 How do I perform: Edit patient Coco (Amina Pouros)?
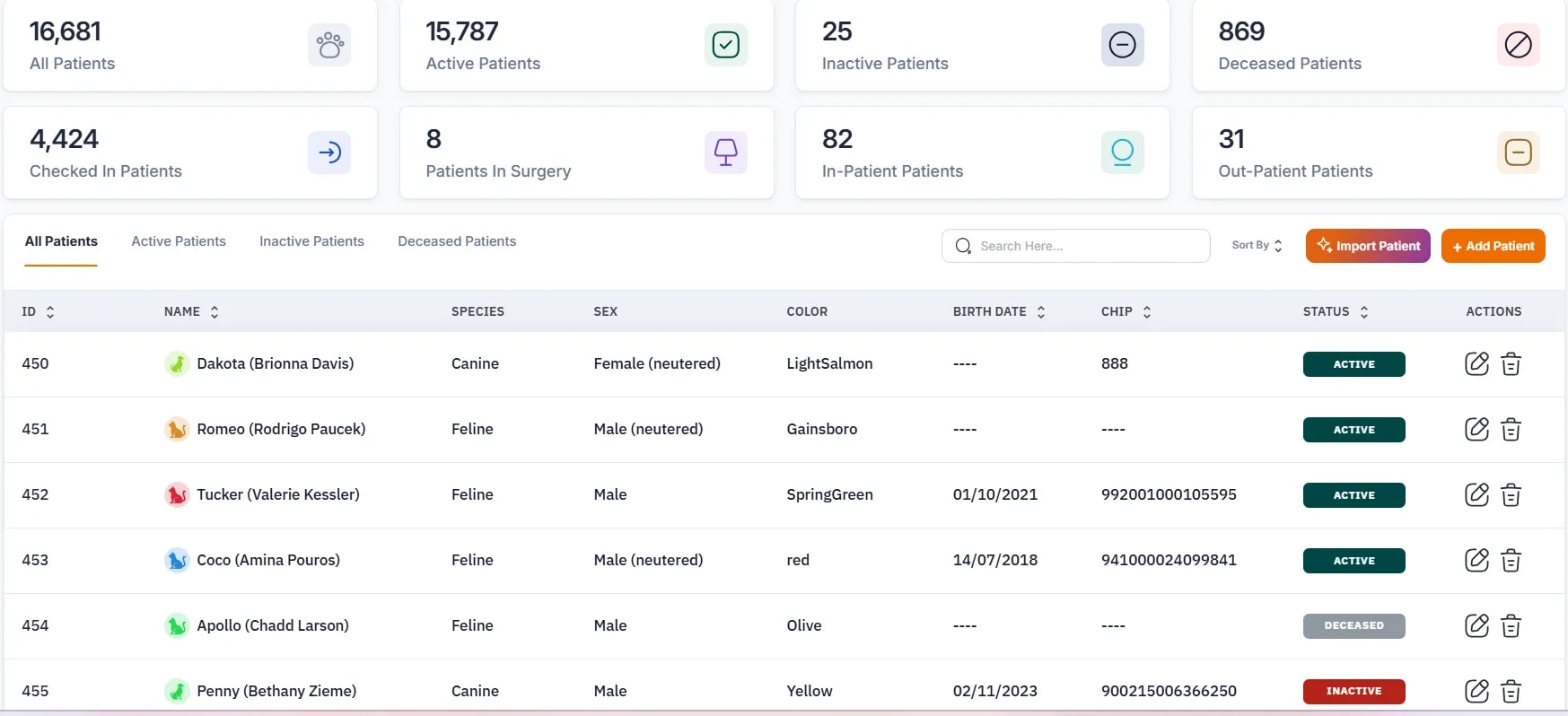(1476, 560)
